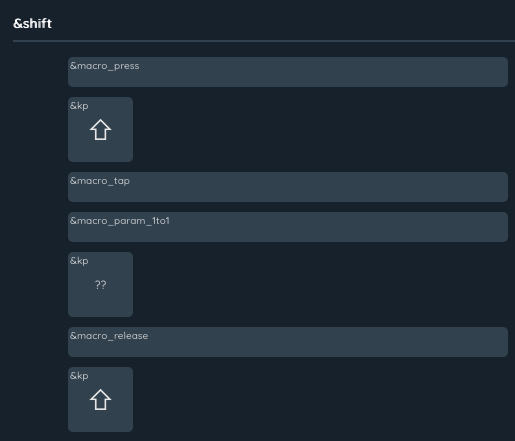Click the shift arrow icon below &macro_press
The image size is (515, 441).
pos(100,130)
